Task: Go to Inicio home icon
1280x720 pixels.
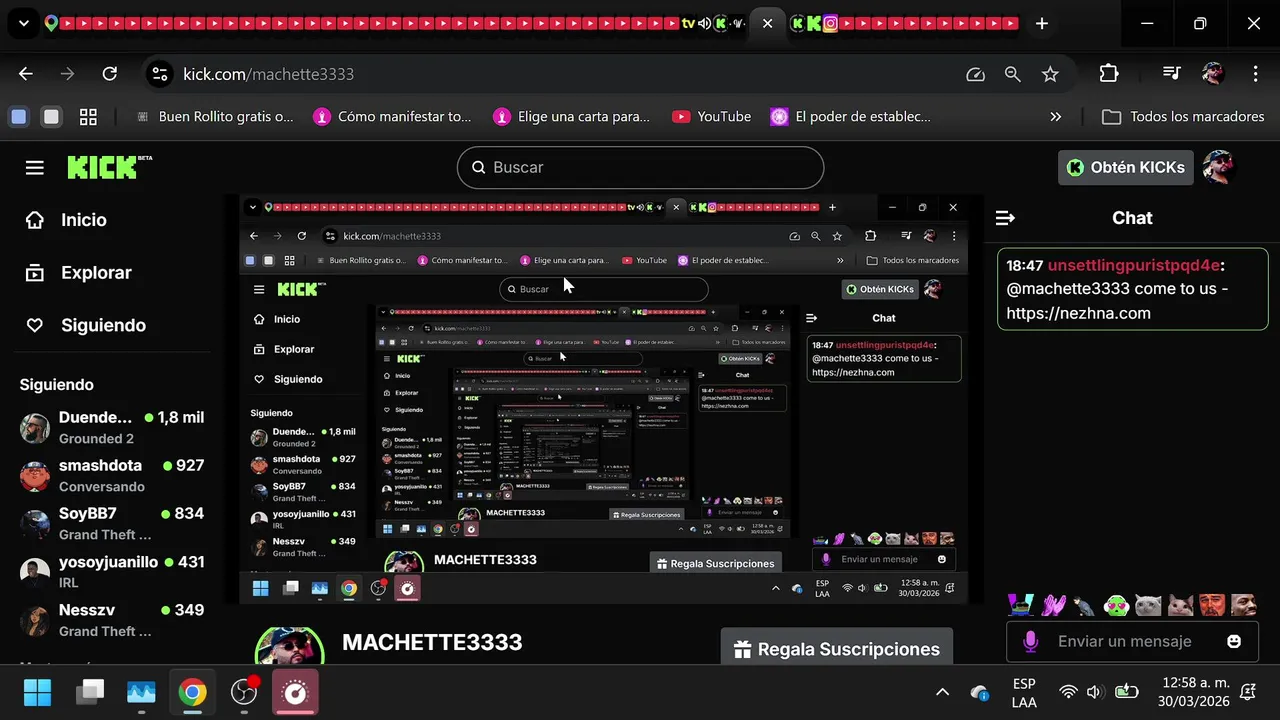Action: 35,220
